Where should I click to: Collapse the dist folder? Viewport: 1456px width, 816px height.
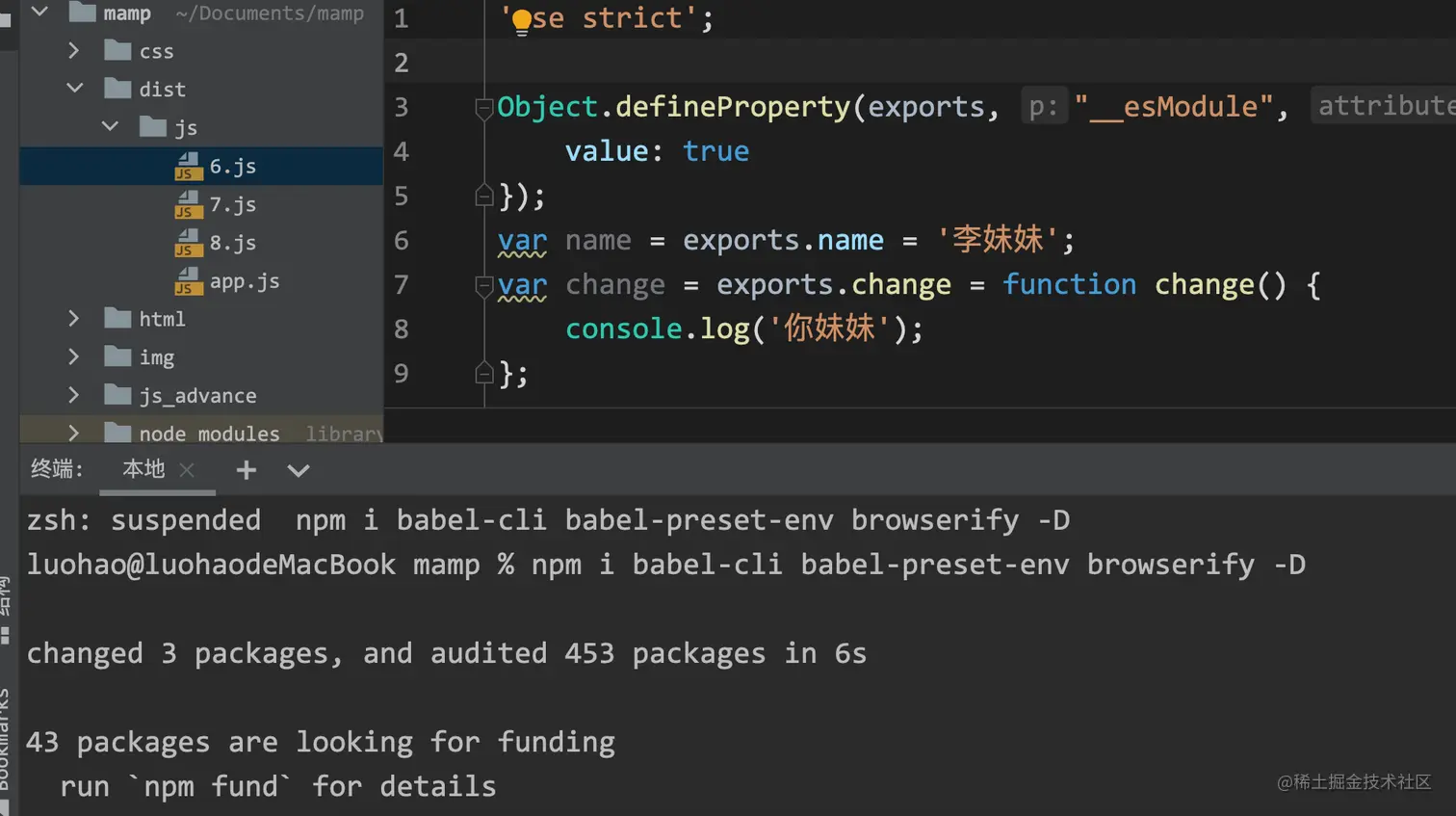point(74,89)
